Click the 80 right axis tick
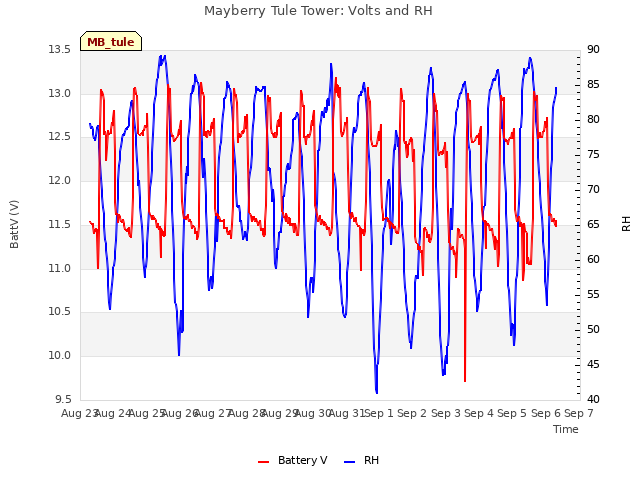 [593, 120]
